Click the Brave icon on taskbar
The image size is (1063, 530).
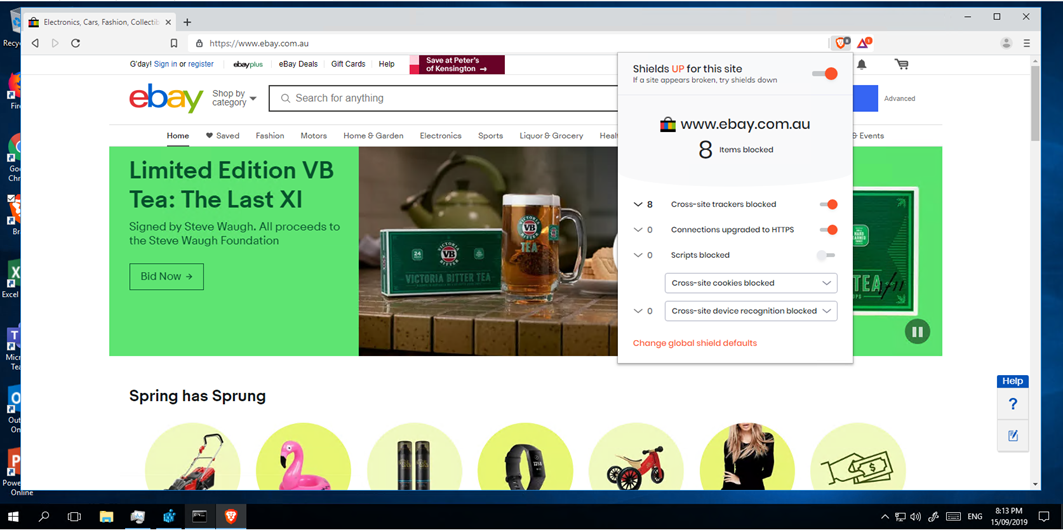[x=230, y=516]
